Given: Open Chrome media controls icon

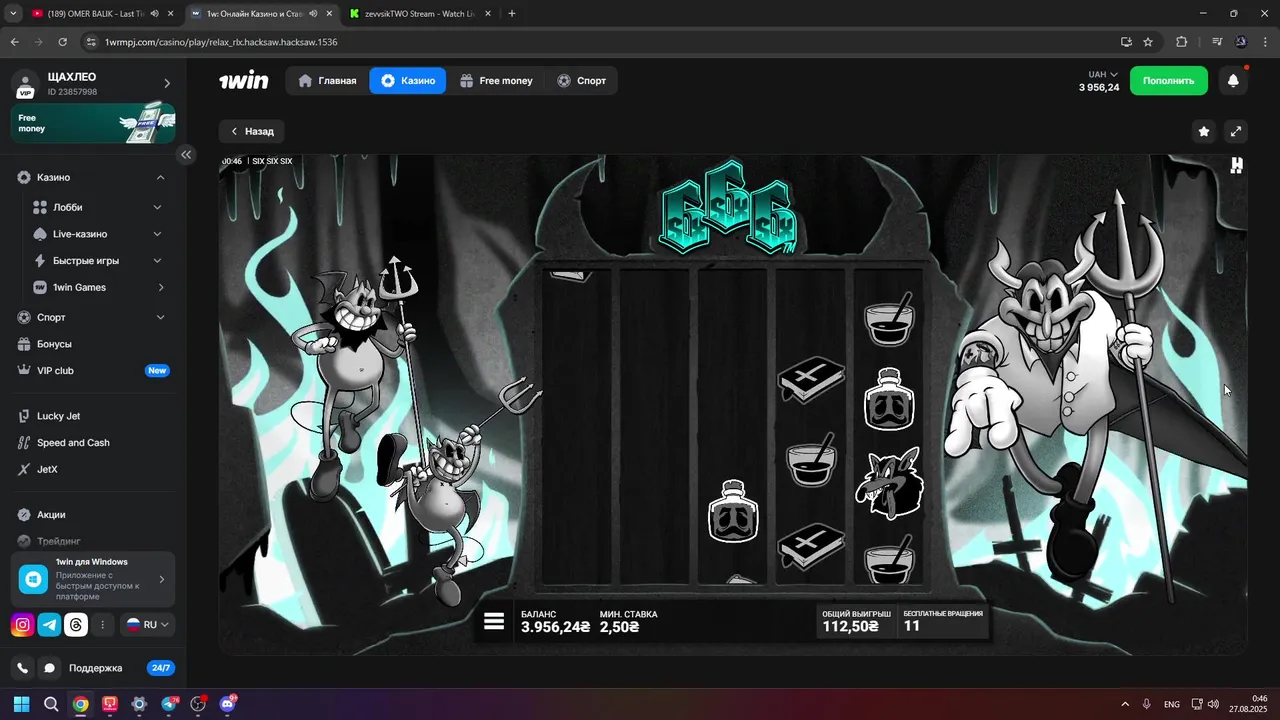Looking at the screenshot, I should [1217, 42].
